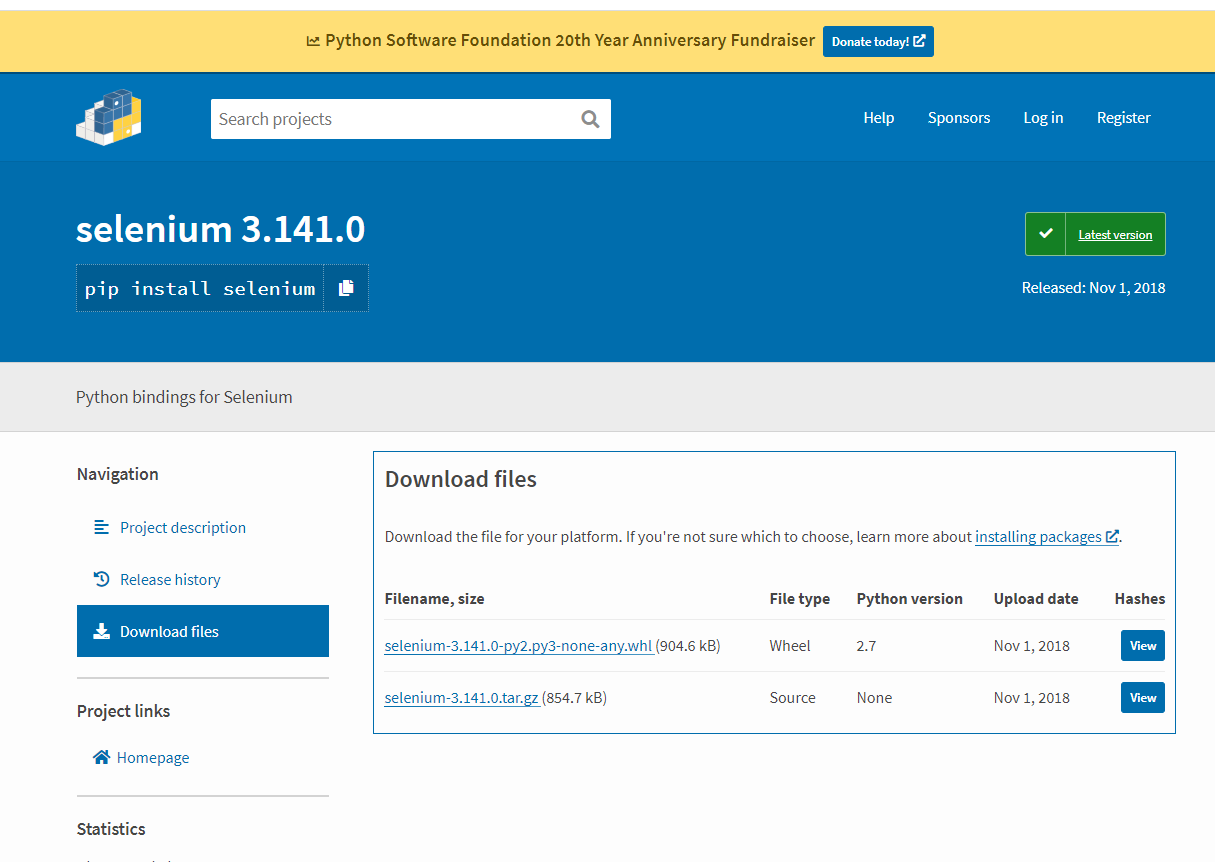Click the magnifying glass search icon

pos(590,119)
